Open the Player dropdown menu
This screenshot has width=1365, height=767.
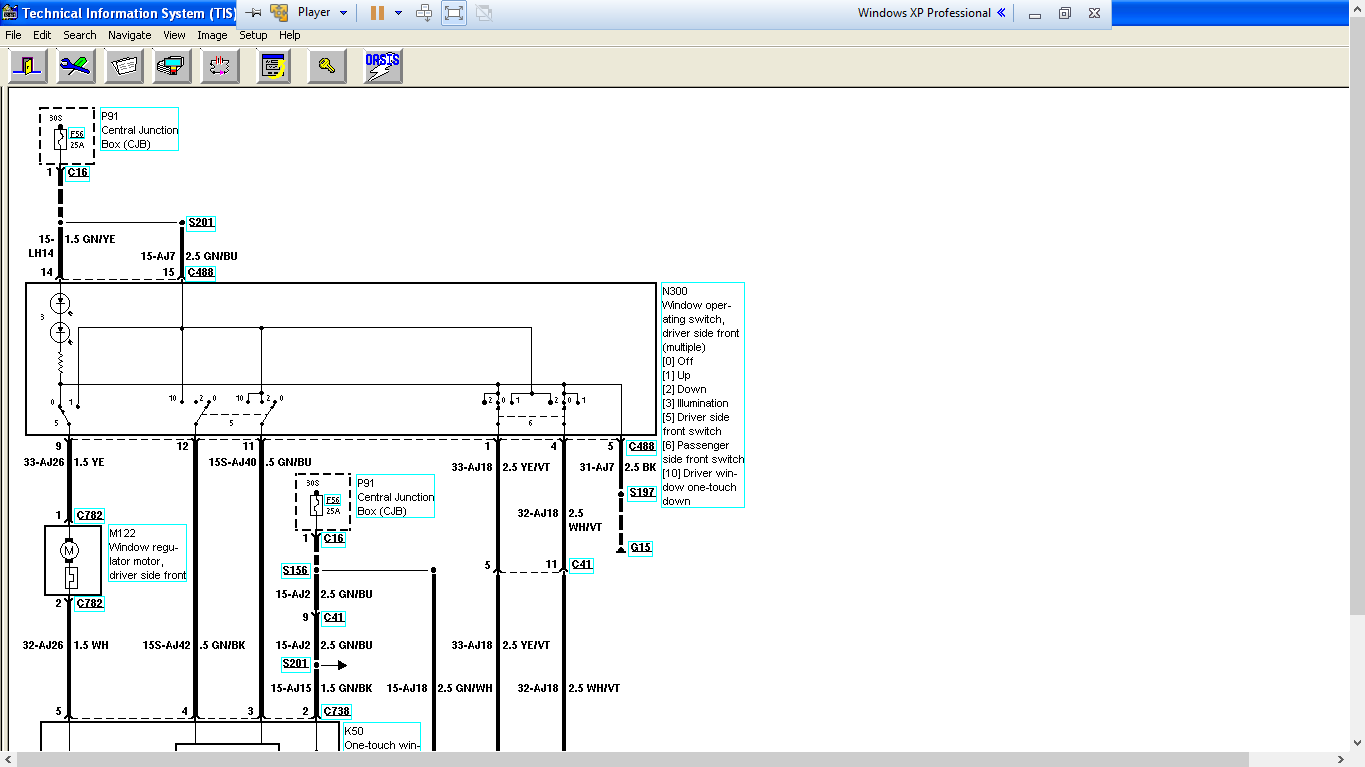pos(323,13)
